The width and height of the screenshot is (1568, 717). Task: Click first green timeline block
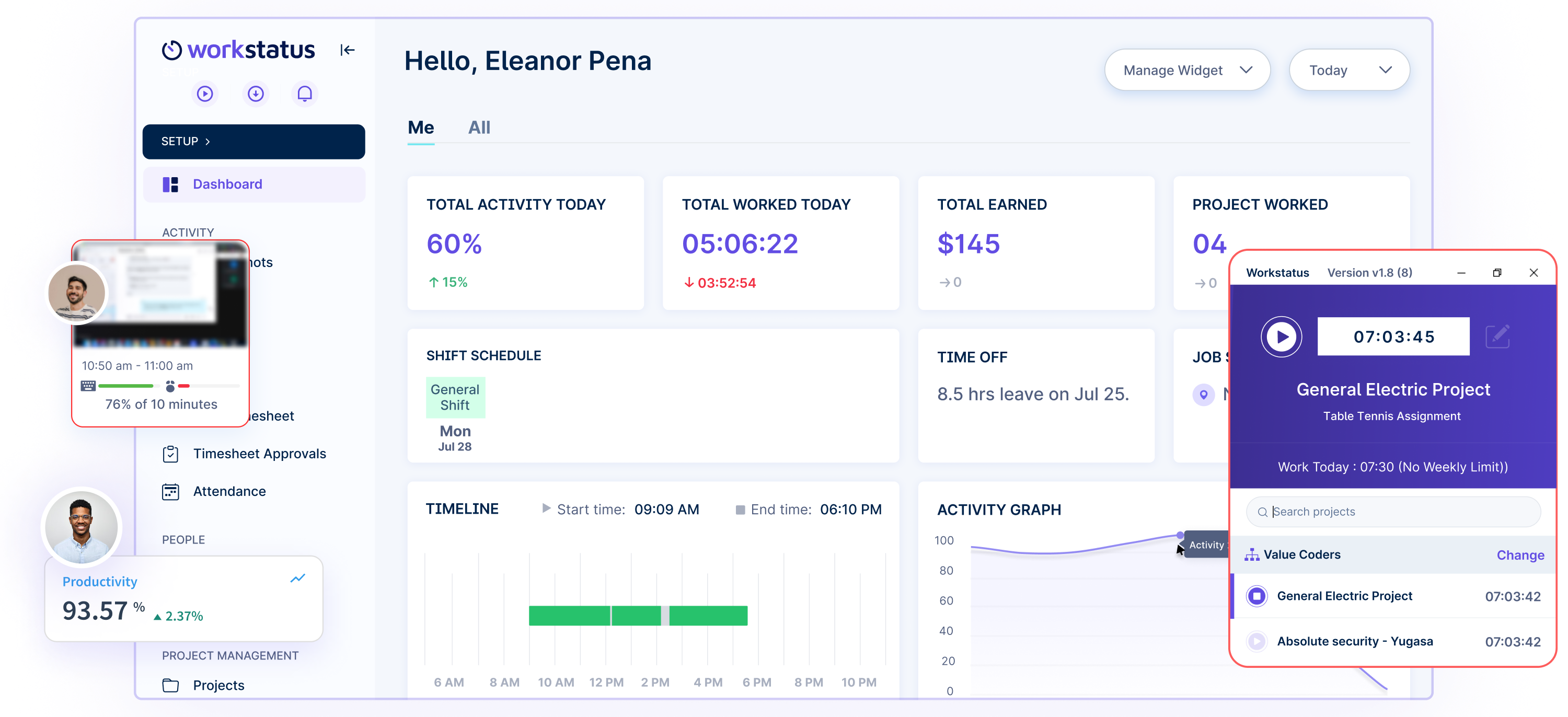click(x=569, y=615)
